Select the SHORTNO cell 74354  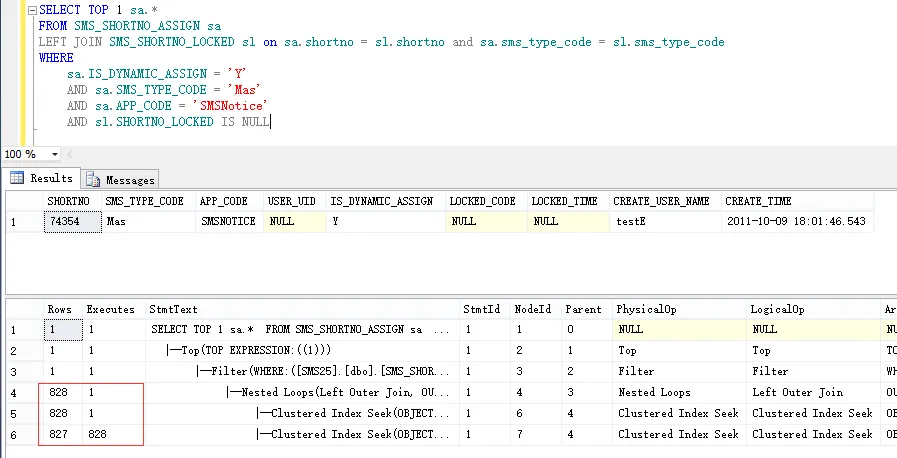(73, 221)
